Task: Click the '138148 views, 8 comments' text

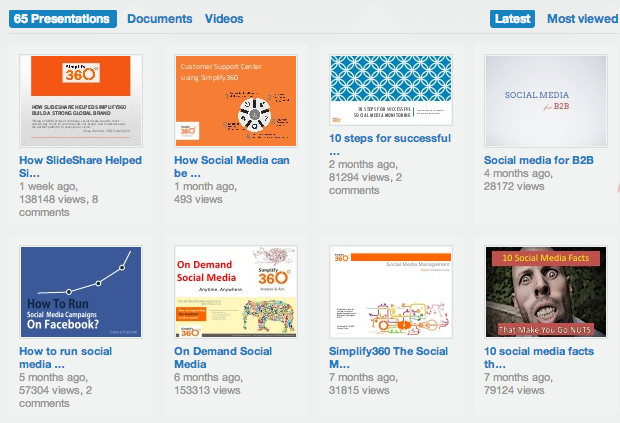Action: coord(59,206)
